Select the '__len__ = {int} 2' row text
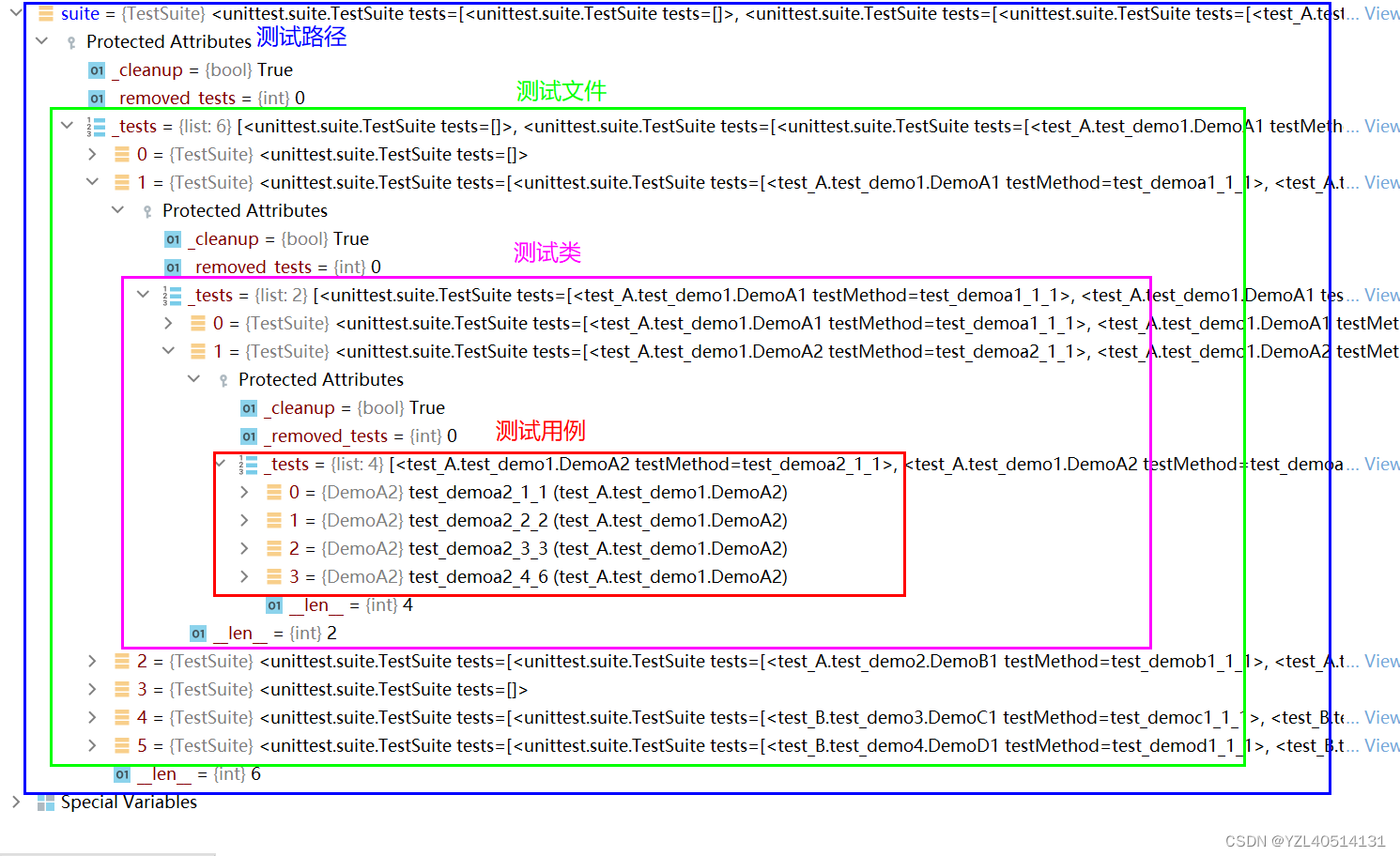The height and width of the screenshot is (856, 1400). pyautogui.click(x=275, y=633)
